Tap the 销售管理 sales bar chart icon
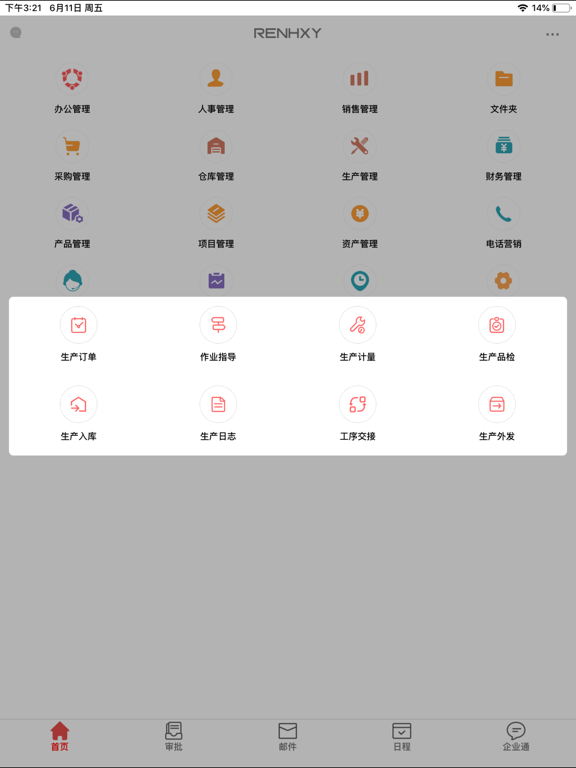 click(360, 79)
